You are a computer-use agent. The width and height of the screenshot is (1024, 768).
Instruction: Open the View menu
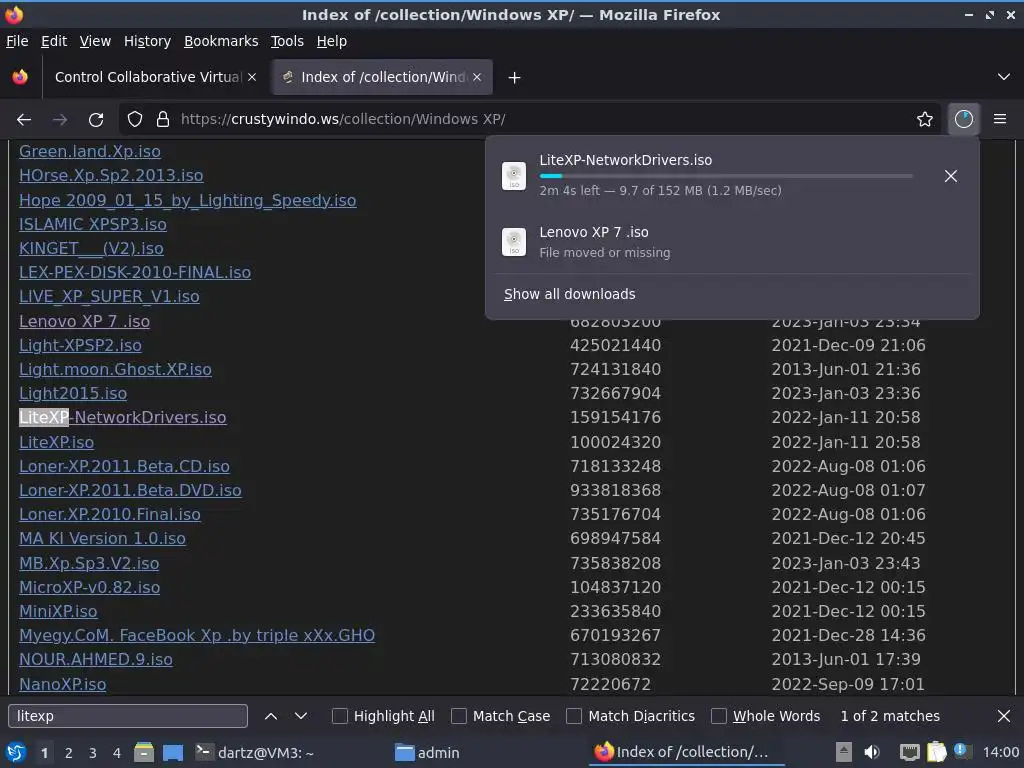point(95,41)
